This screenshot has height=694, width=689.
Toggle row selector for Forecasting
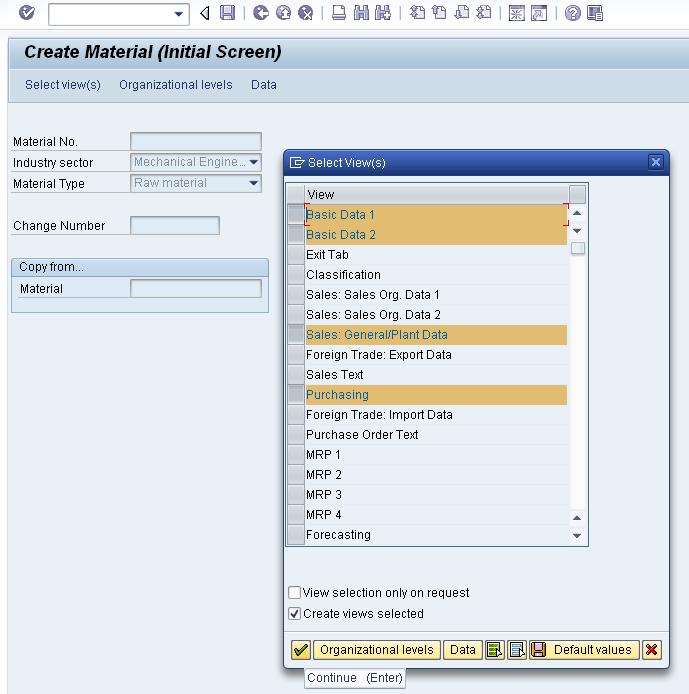click(296, 535)
